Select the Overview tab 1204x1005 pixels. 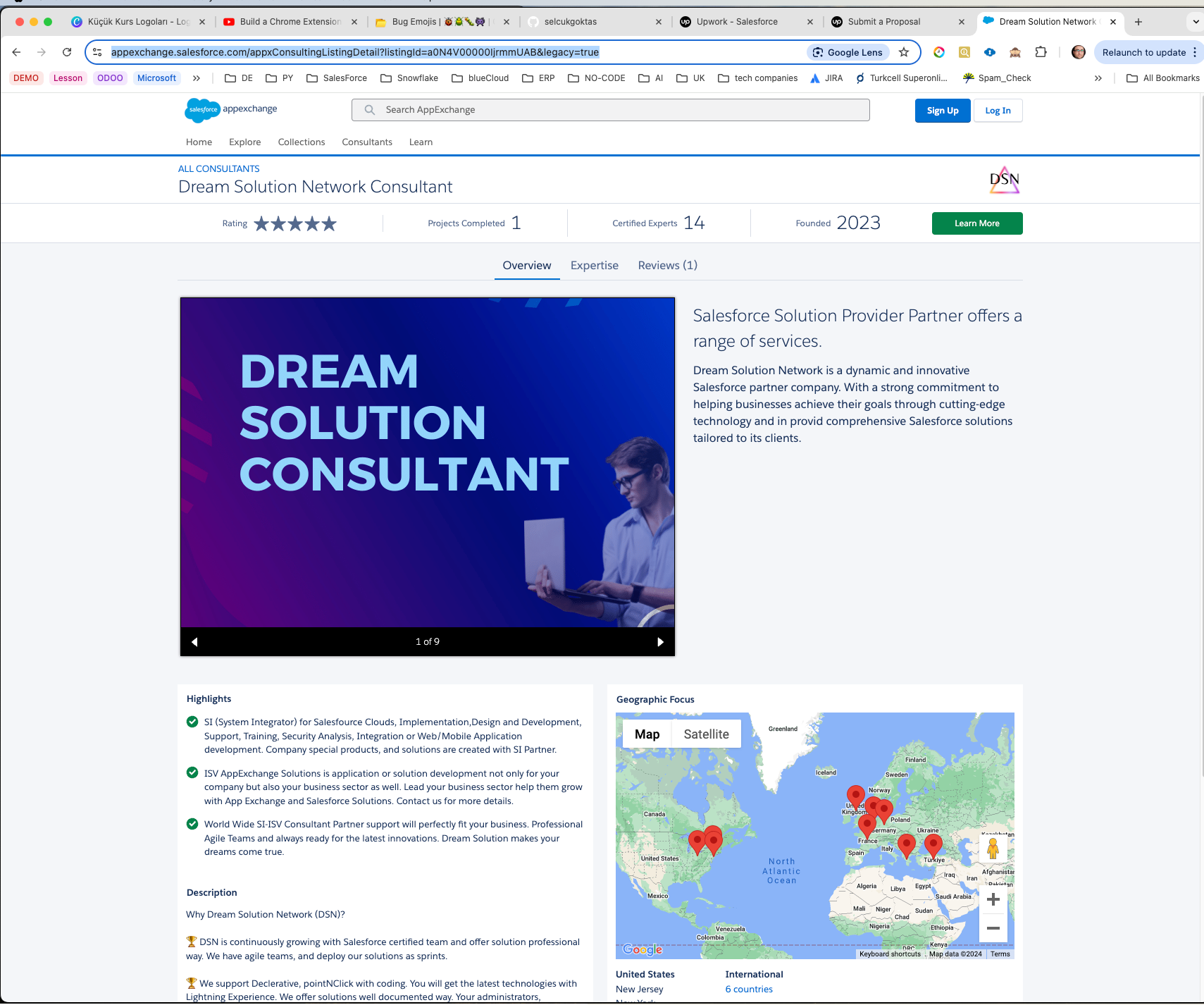[x=527, y=266]
